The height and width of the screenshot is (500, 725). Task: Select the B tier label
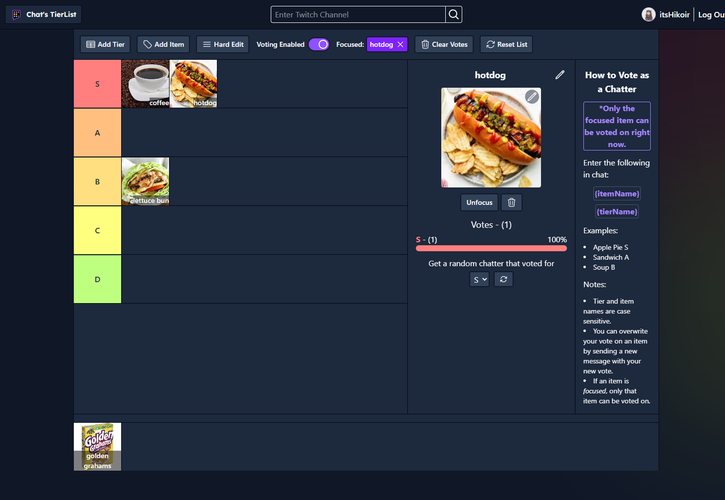click(x=98, y=182)
